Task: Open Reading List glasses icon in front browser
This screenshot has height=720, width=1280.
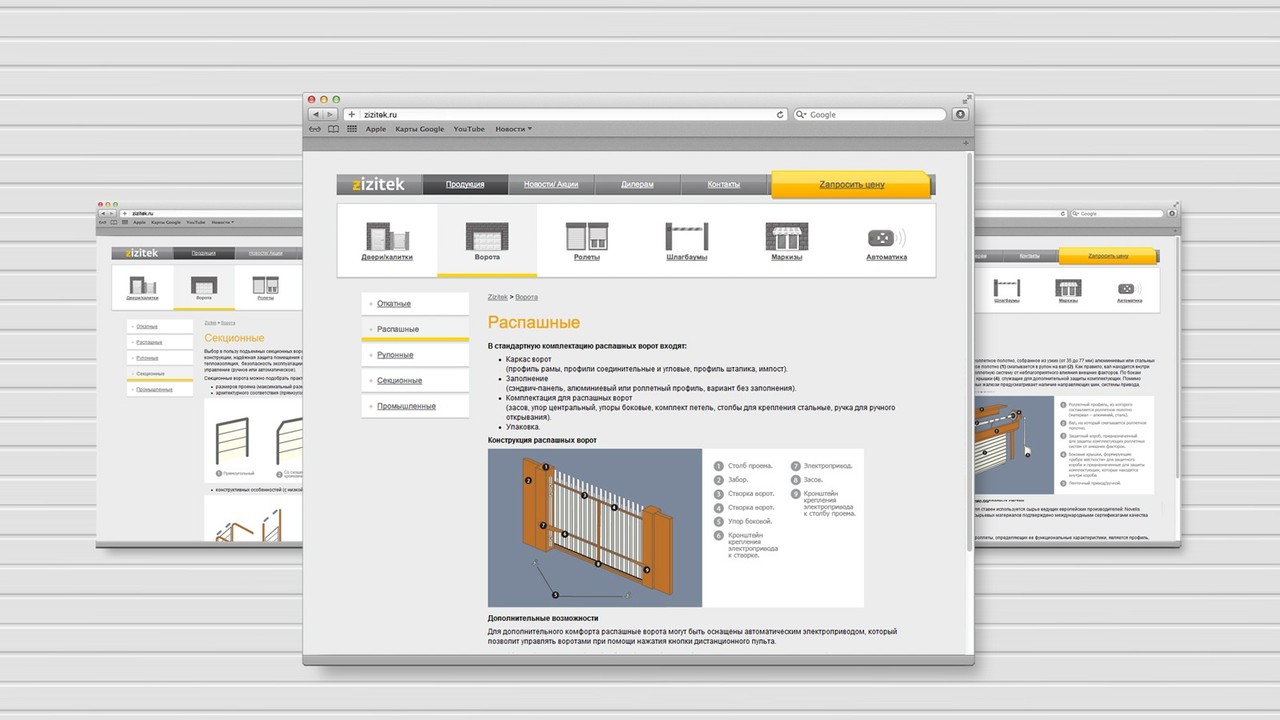Action: coord(315,129)
